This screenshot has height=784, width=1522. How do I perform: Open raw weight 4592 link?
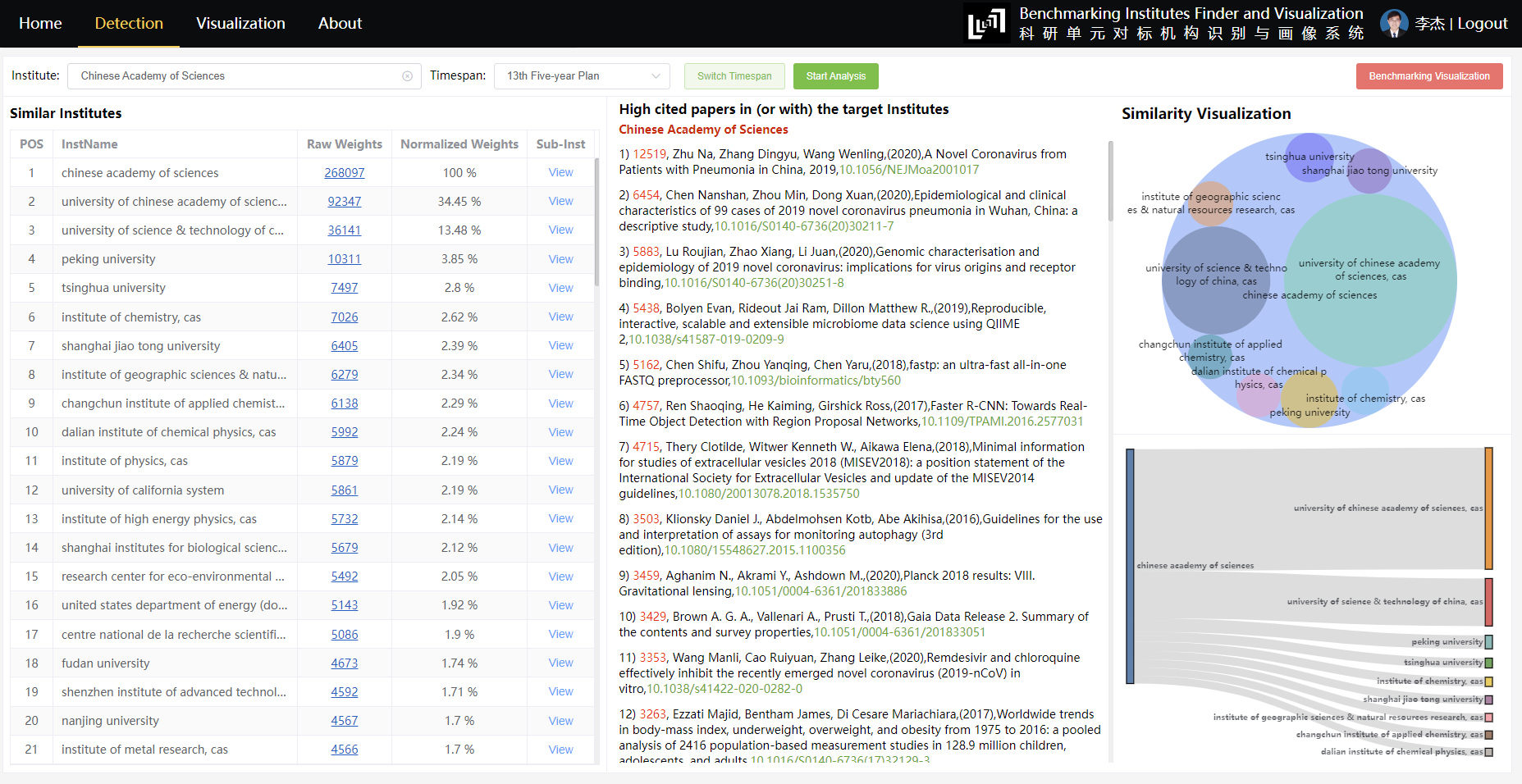345,692
